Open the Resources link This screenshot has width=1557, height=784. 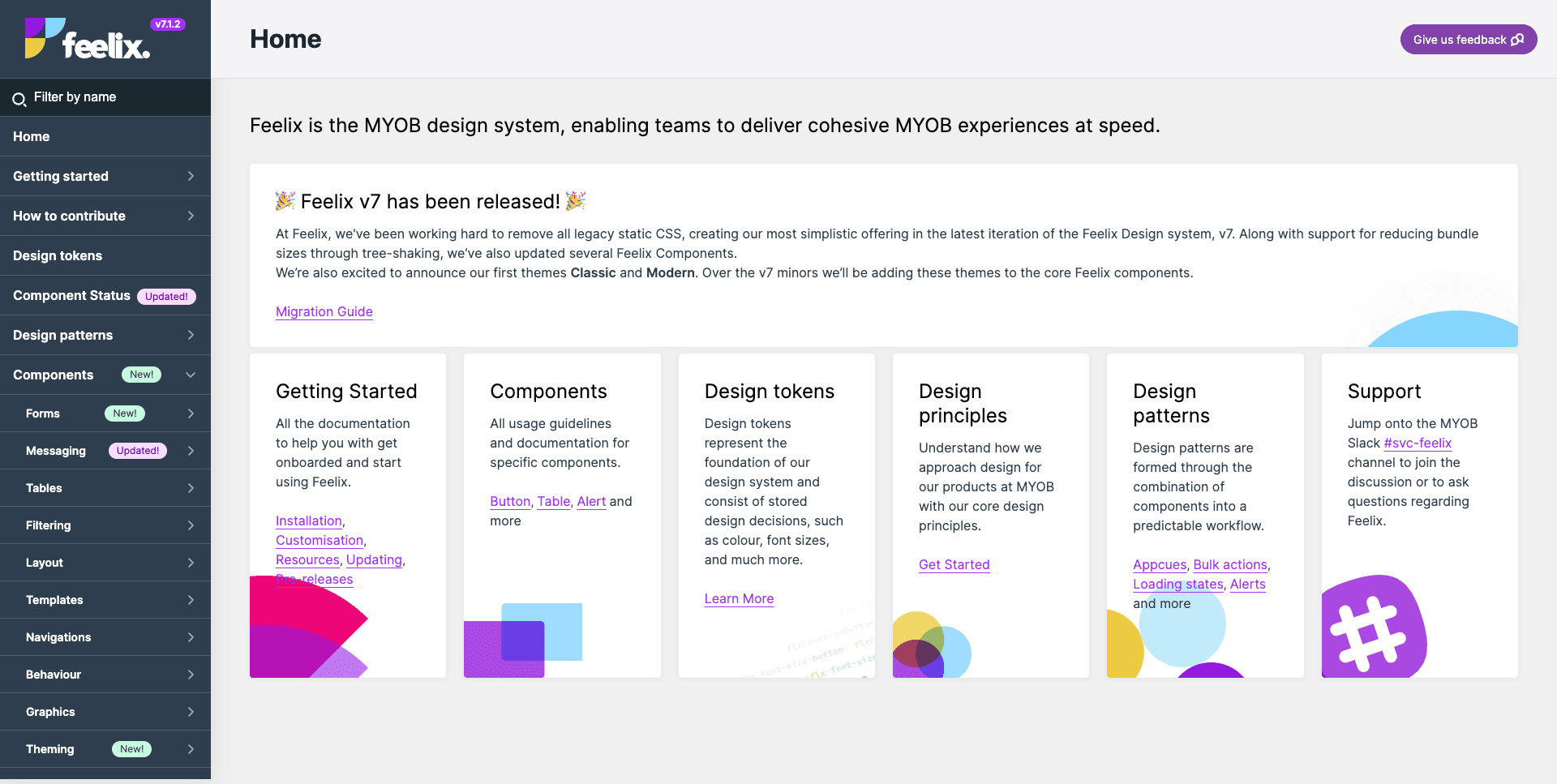point(307,559)
